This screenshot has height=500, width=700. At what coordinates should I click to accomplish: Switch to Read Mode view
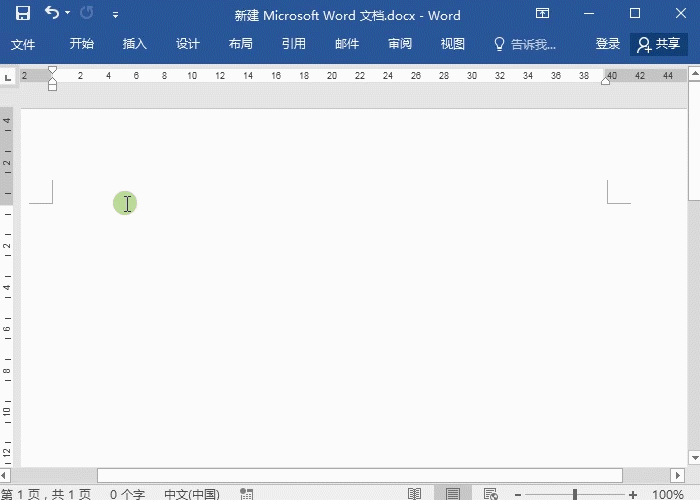click(414, 494)
